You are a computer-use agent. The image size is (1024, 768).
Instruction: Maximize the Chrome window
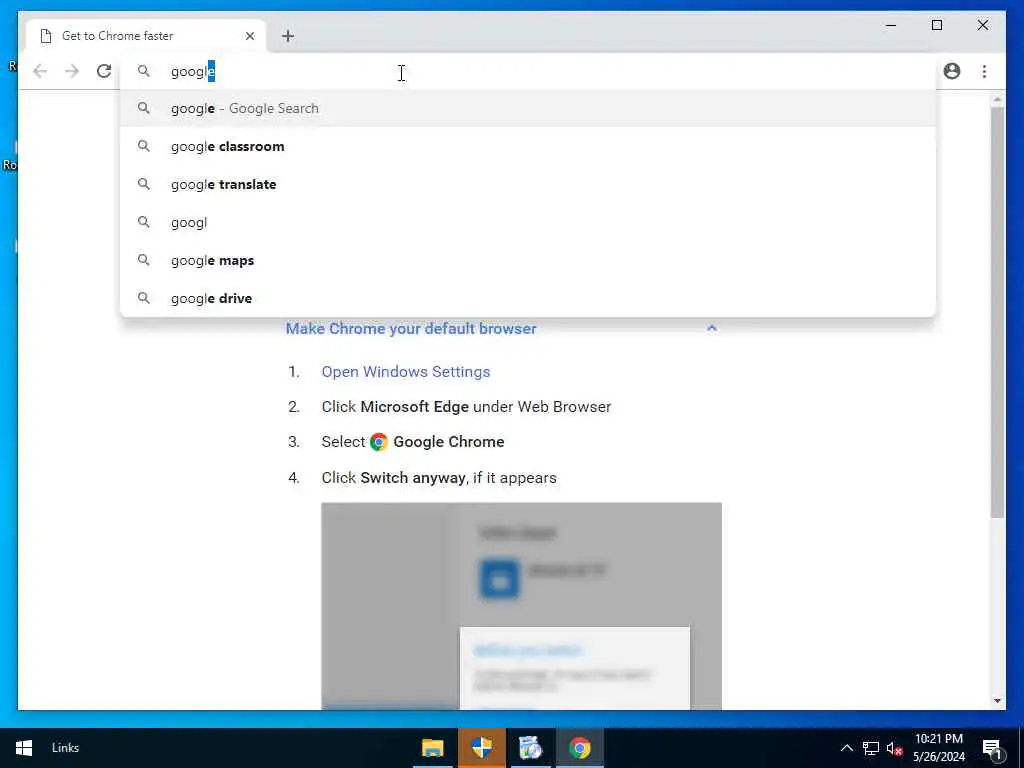[x=936, y=25]
